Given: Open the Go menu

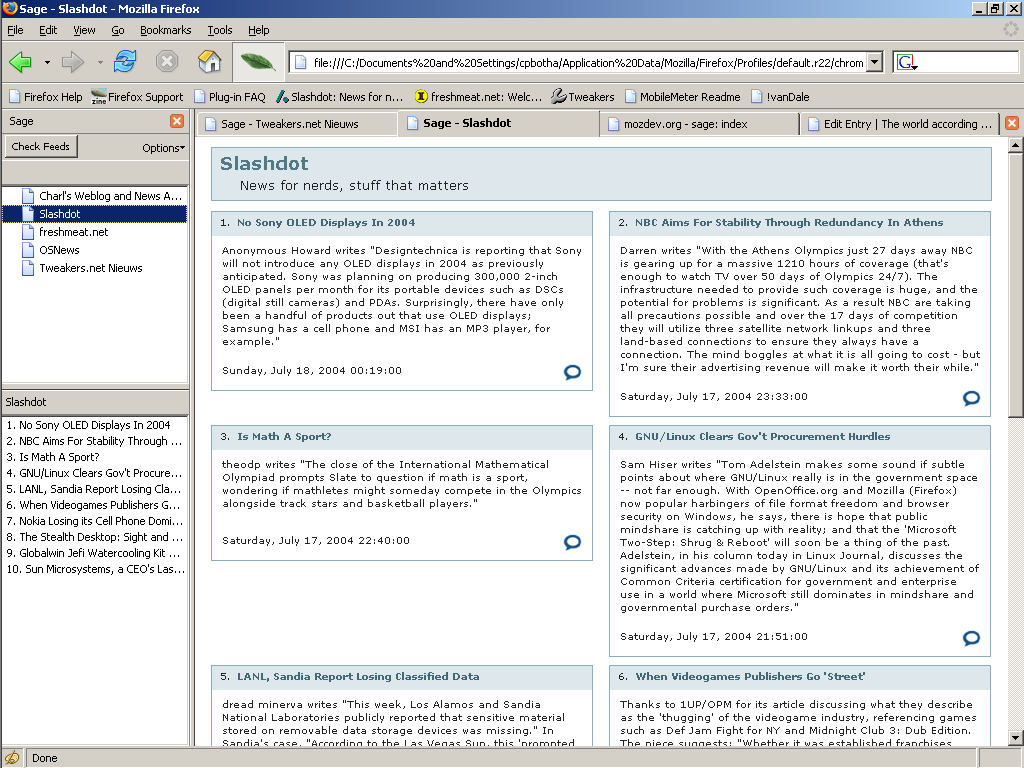Looking at the screenshot, I should click(118, 30).
